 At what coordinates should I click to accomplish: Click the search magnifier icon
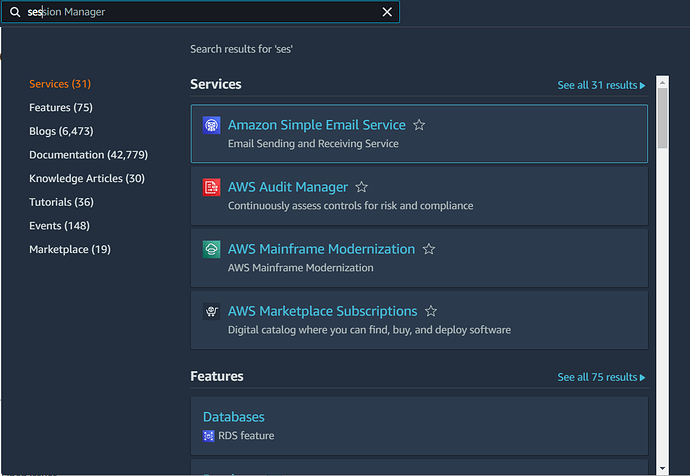coord(15,12)
